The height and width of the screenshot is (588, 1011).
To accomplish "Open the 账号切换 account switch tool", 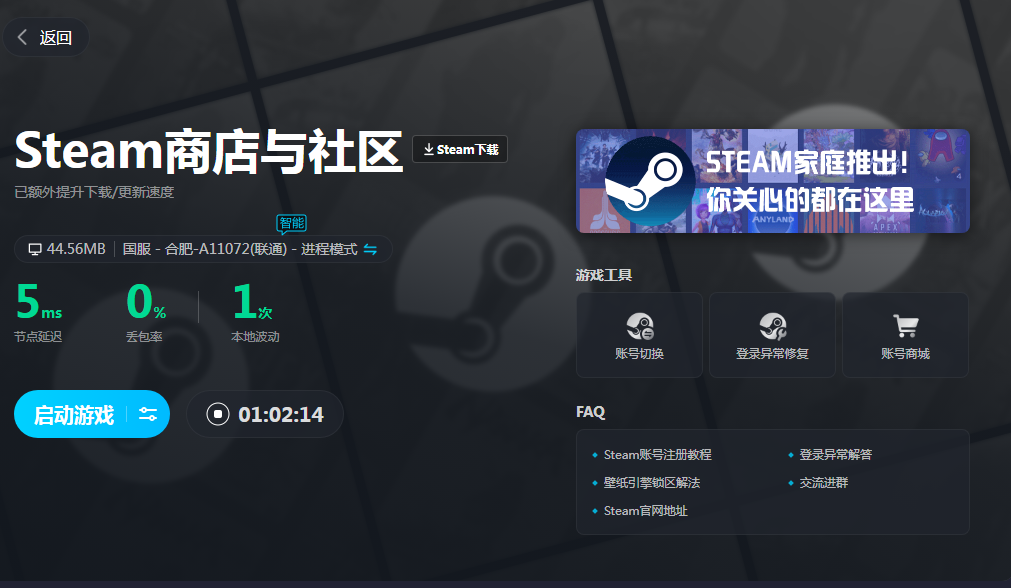I will tap(639, 335).
